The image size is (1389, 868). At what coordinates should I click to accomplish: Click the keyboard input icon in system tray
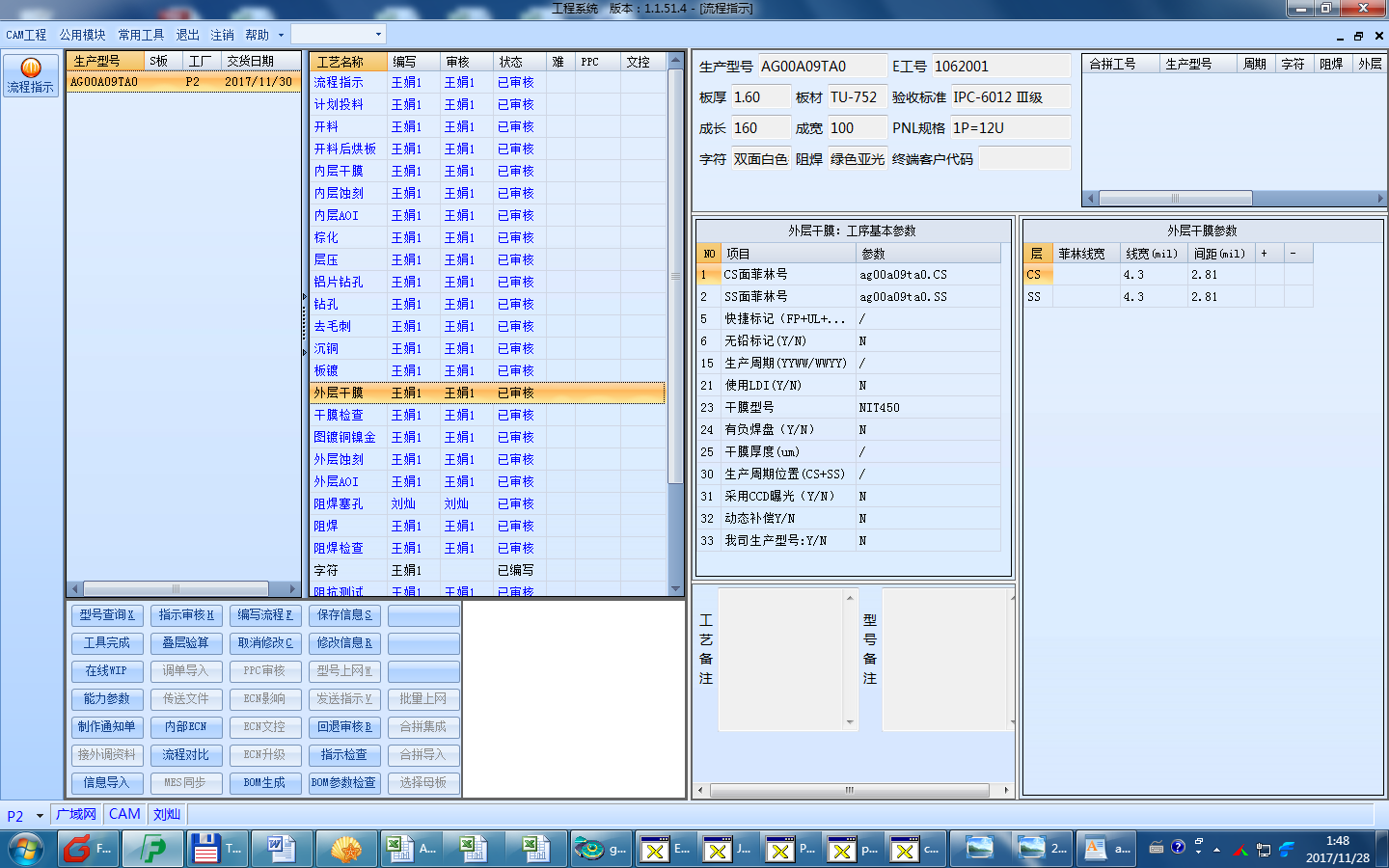pyautogui.click(x=1157, y=848)
